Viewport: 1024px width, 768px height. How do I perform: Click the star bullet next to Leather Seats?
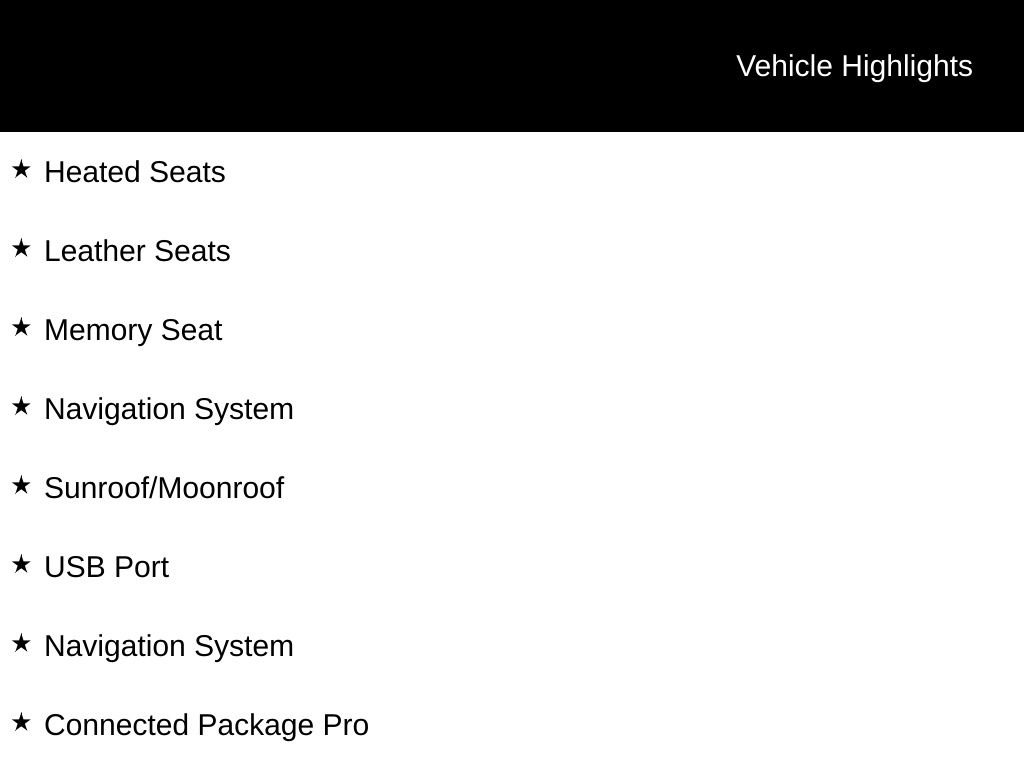(x=21, y=249)
